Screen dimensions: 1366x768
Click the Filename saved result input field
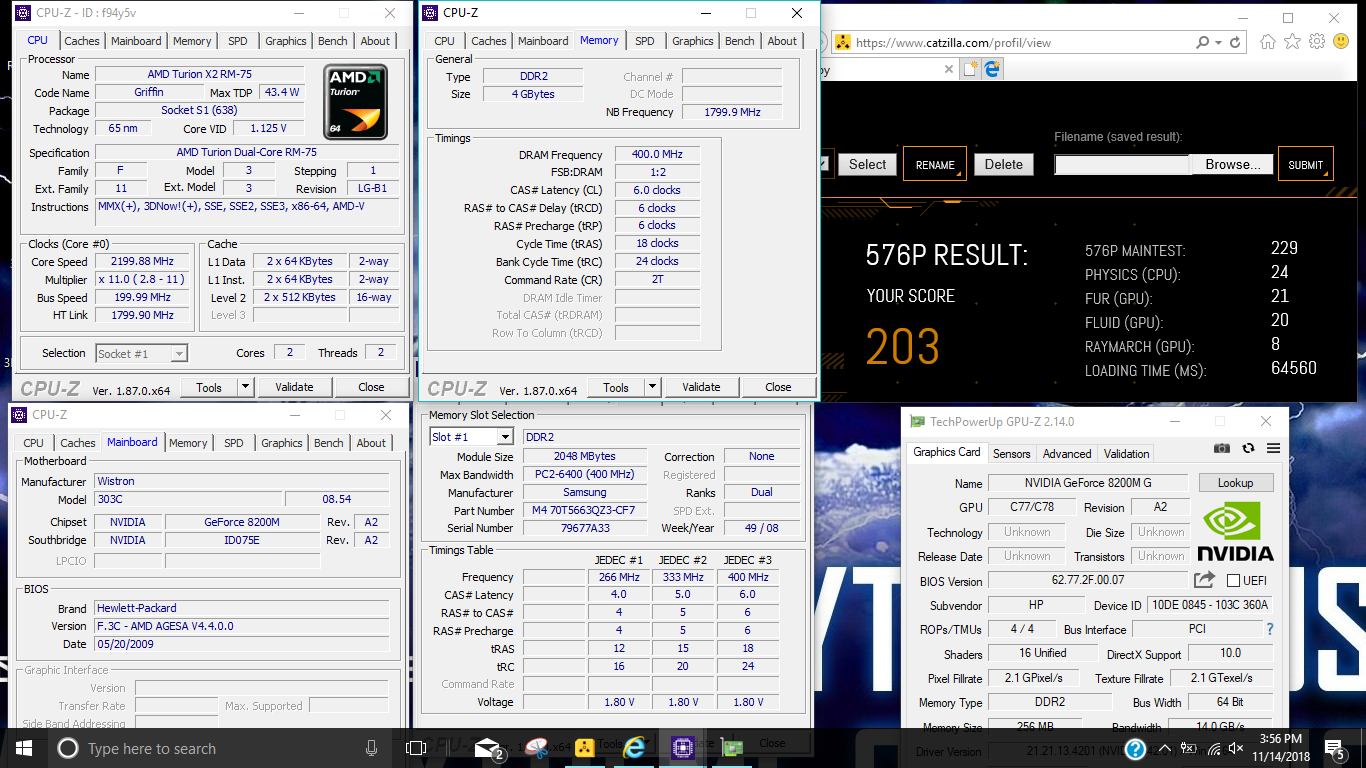pyautogui.click(x=1122, y=164)
